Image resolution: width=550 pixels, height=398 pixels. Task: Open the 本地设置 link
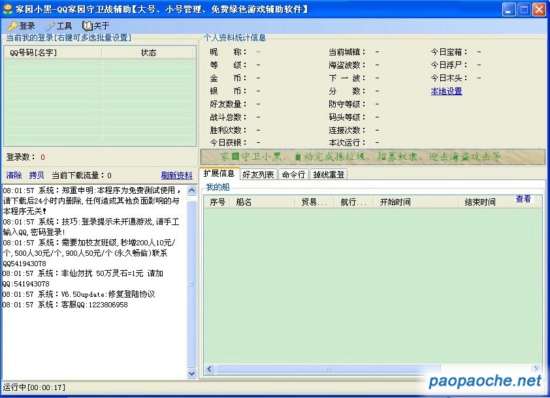pyautogui.click(x=446, y=91)
